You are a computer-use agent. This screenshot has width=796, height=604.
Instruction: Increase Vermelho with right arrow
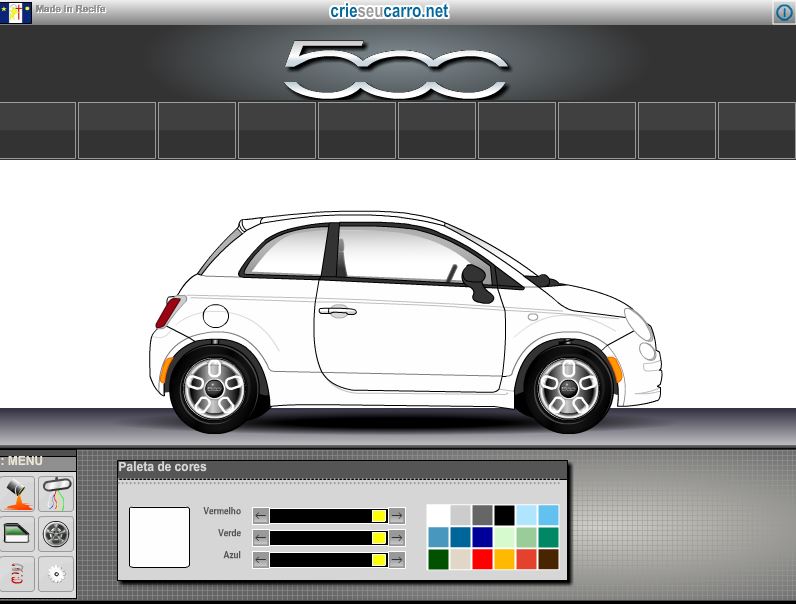pyautogui.click(x=397, y=516)
